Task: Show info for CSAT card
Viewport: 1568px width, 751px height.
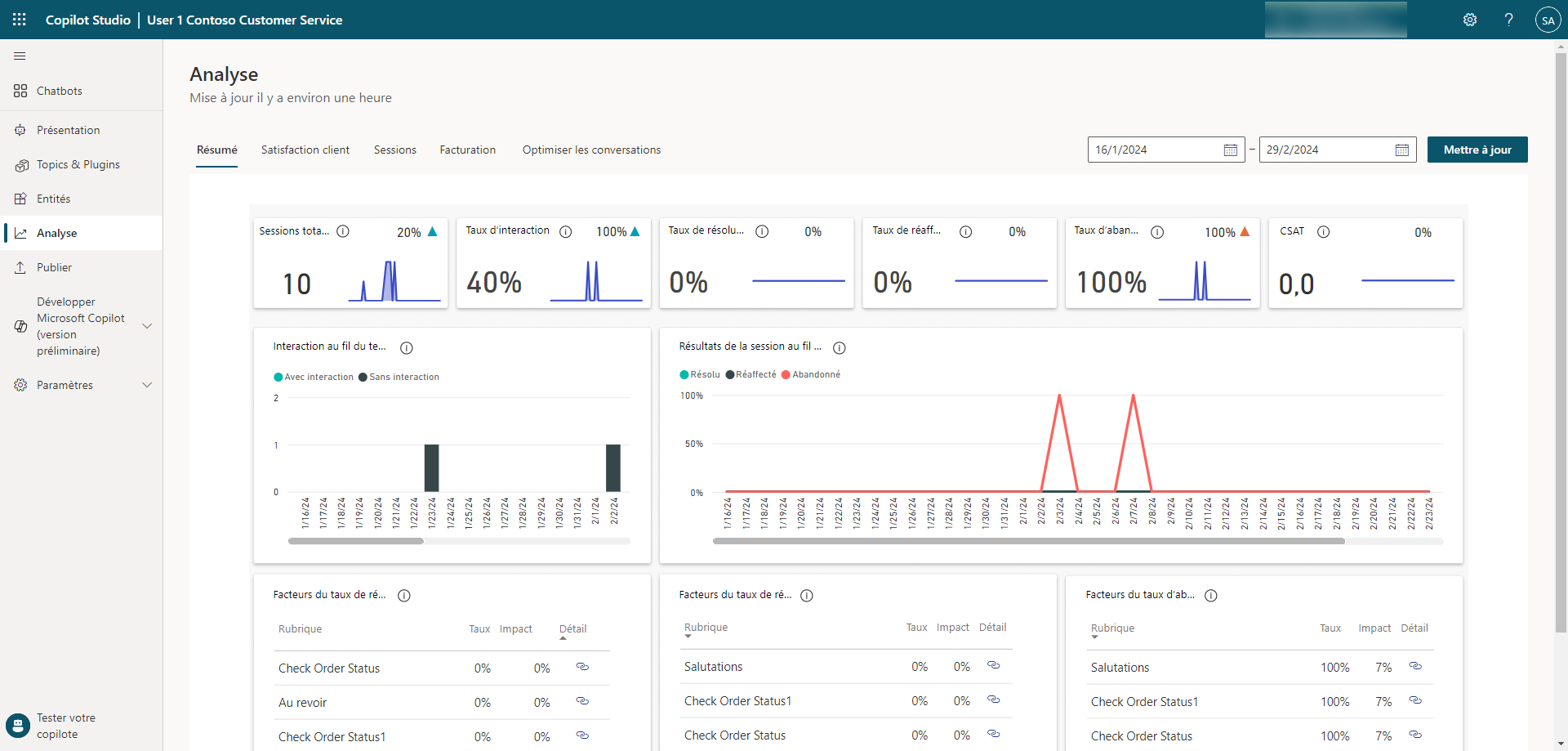Action: coord(1324,232)
